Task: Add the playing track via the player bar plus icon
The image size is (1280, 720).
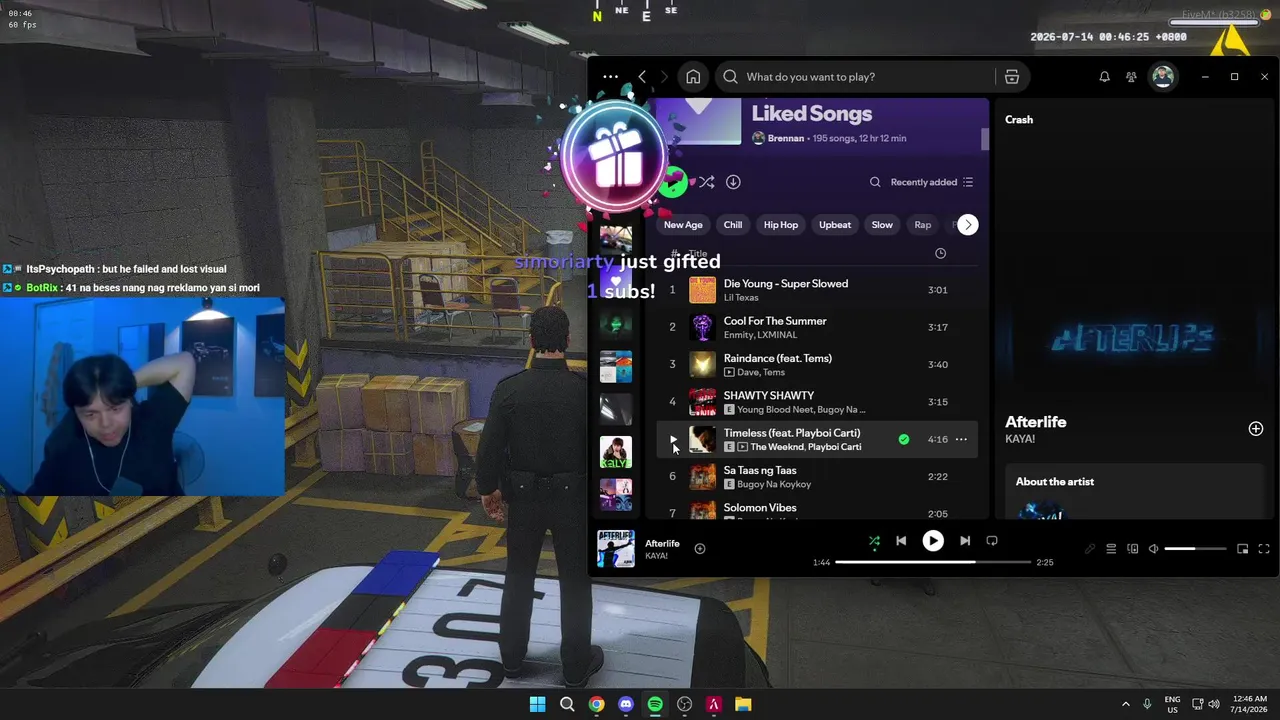Action: point(700,548)
